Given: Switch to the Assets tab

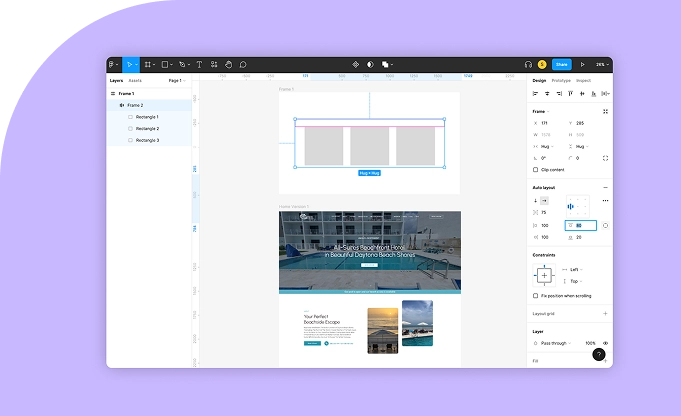Looking at the screenshot, I should point(135,80).
